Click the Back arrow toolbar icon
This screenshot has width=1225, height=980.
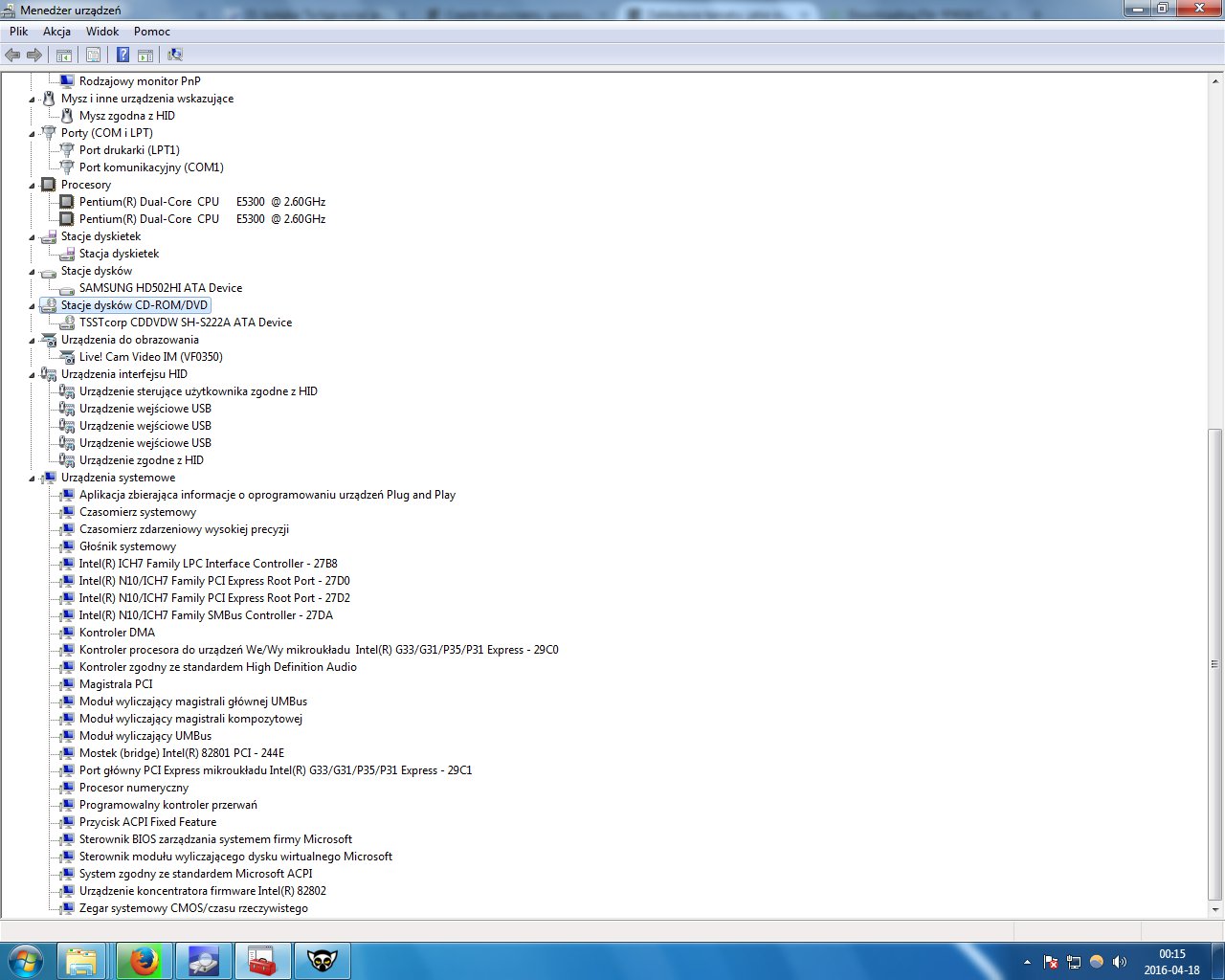12,56
